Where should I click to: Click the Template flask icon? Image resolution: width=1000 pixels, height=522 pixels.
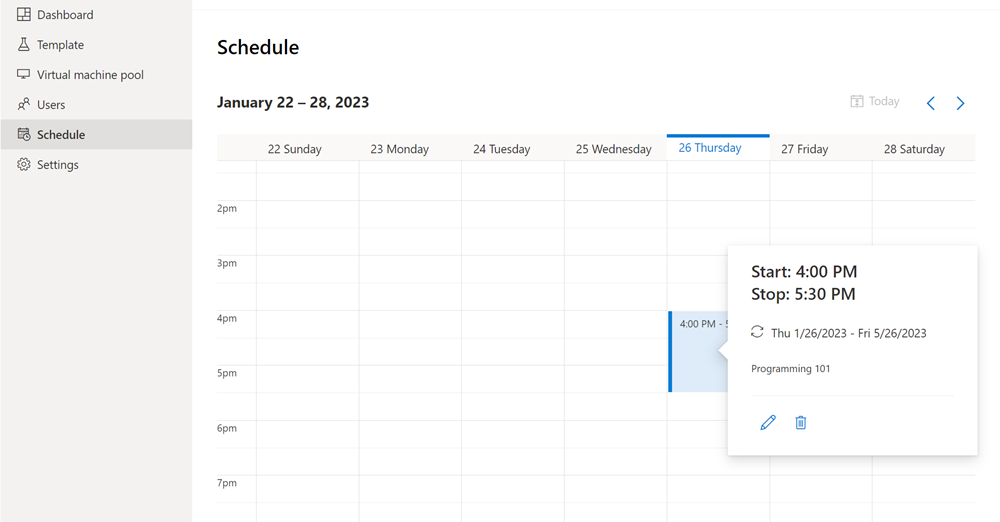pyautogui.click(x=24, y=44)
